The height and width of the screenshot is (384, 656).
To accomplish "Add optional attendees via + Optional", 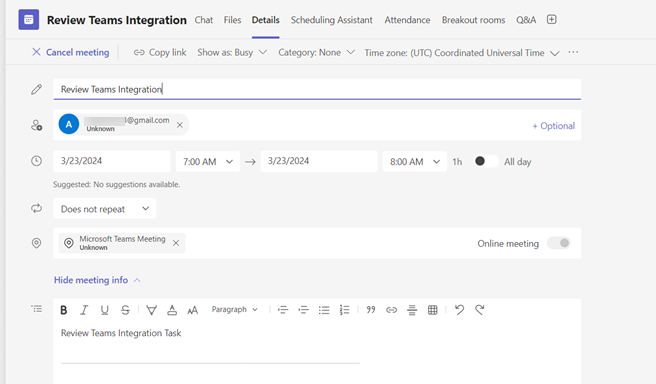I will (554, 125).
